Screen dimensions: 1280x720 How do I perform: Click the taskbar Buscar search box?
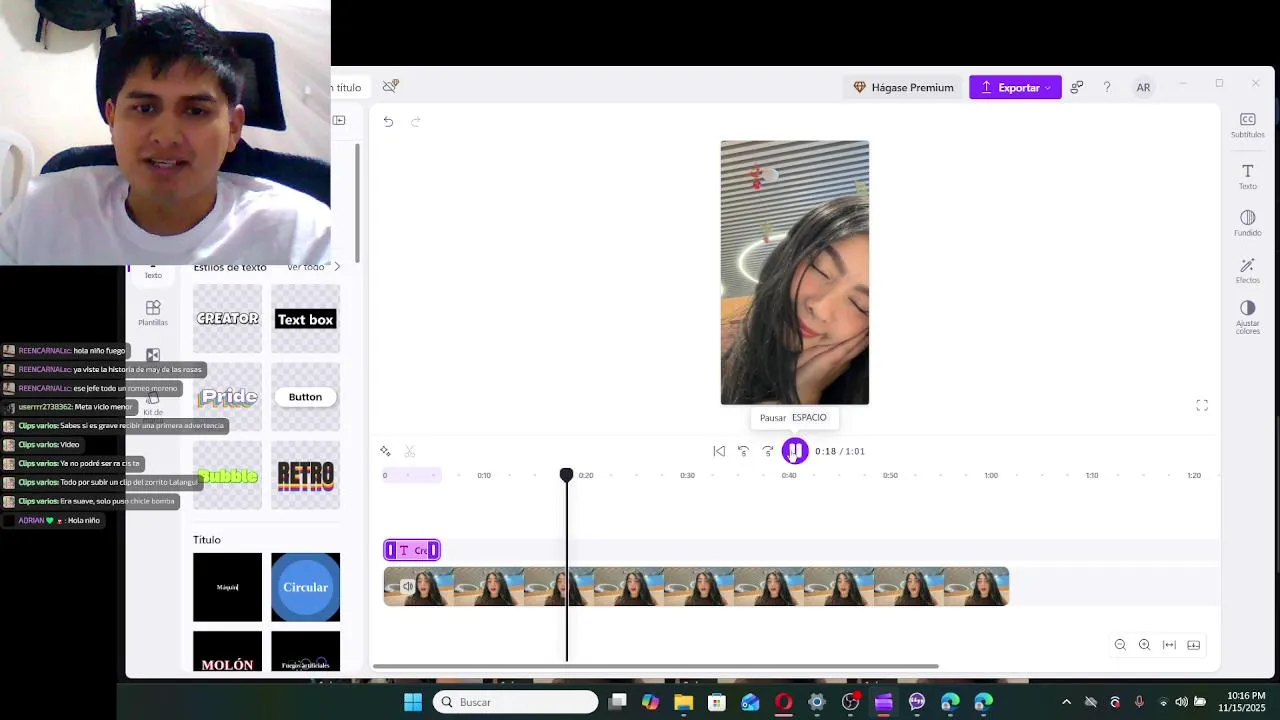pyautogui.click(x=516, y=702)
